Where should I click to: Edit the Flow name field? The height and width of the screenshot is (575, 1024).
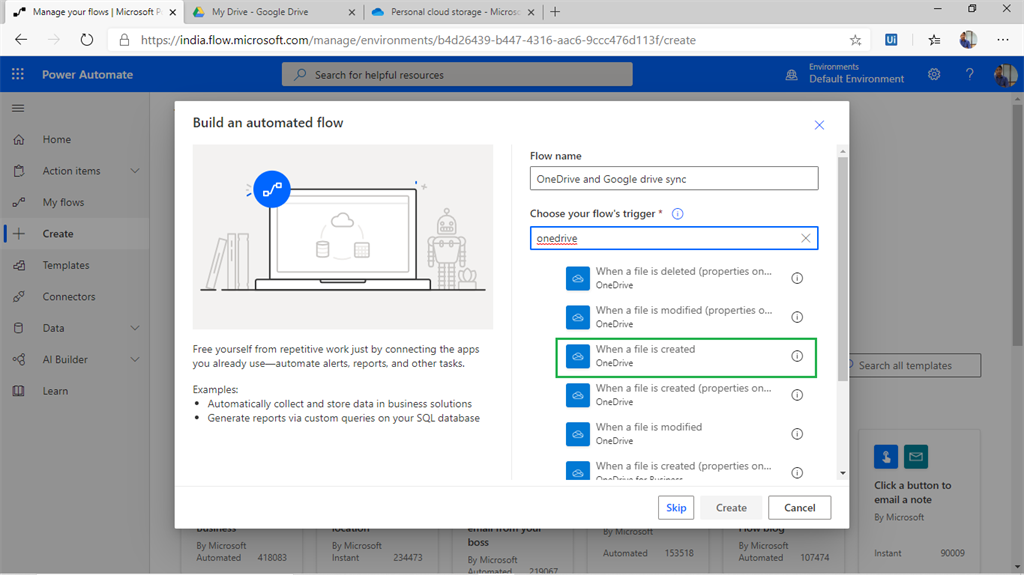pyautogui.click(x=674, y=178)
